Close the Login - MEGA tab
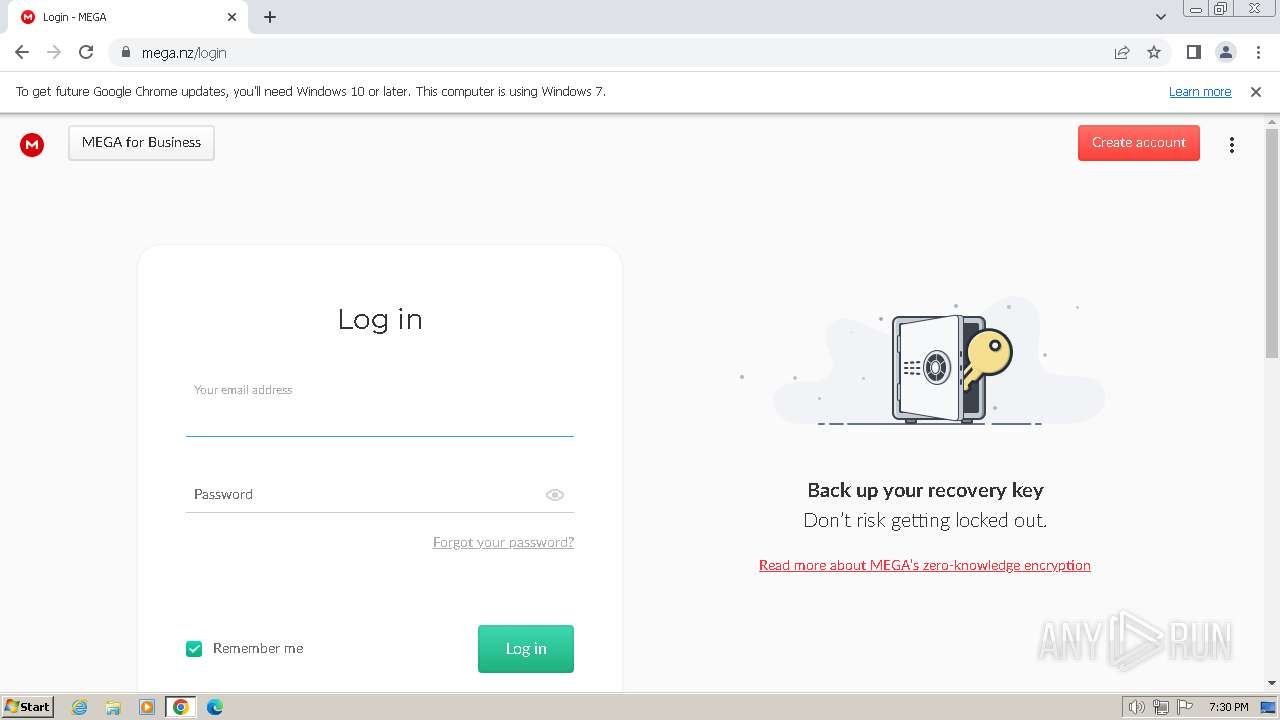The height and width of the screenshot is (720, 1280). click(232, 17)
